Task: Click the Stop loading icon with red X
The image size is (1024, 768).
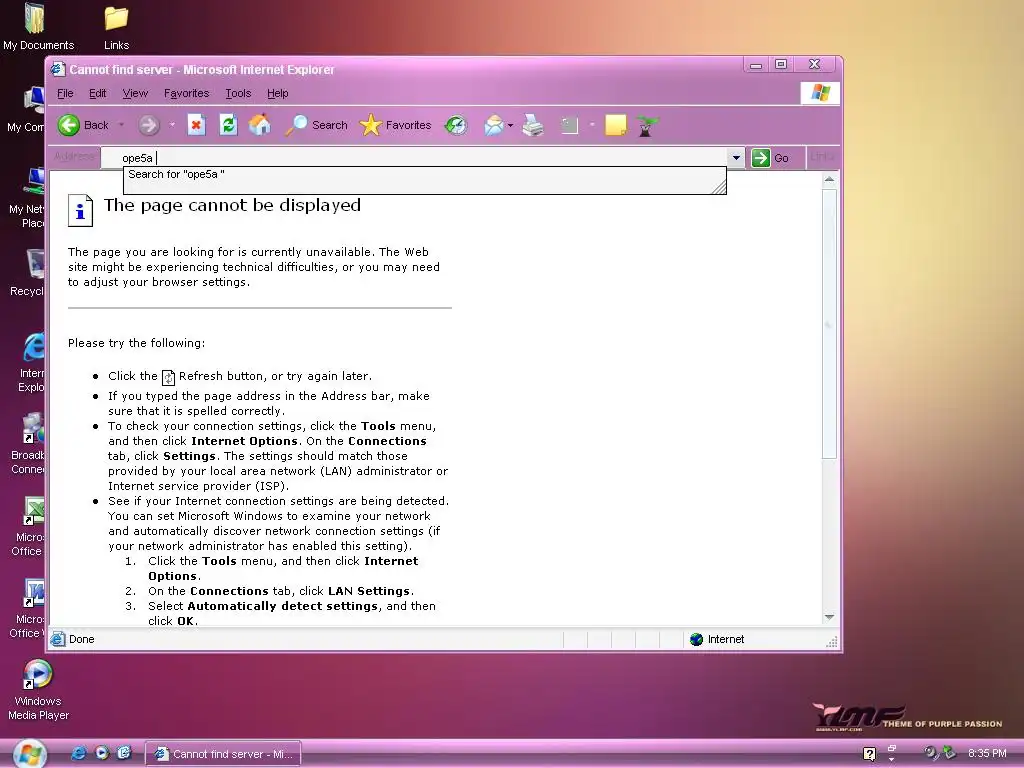Action: pos(196,125)
